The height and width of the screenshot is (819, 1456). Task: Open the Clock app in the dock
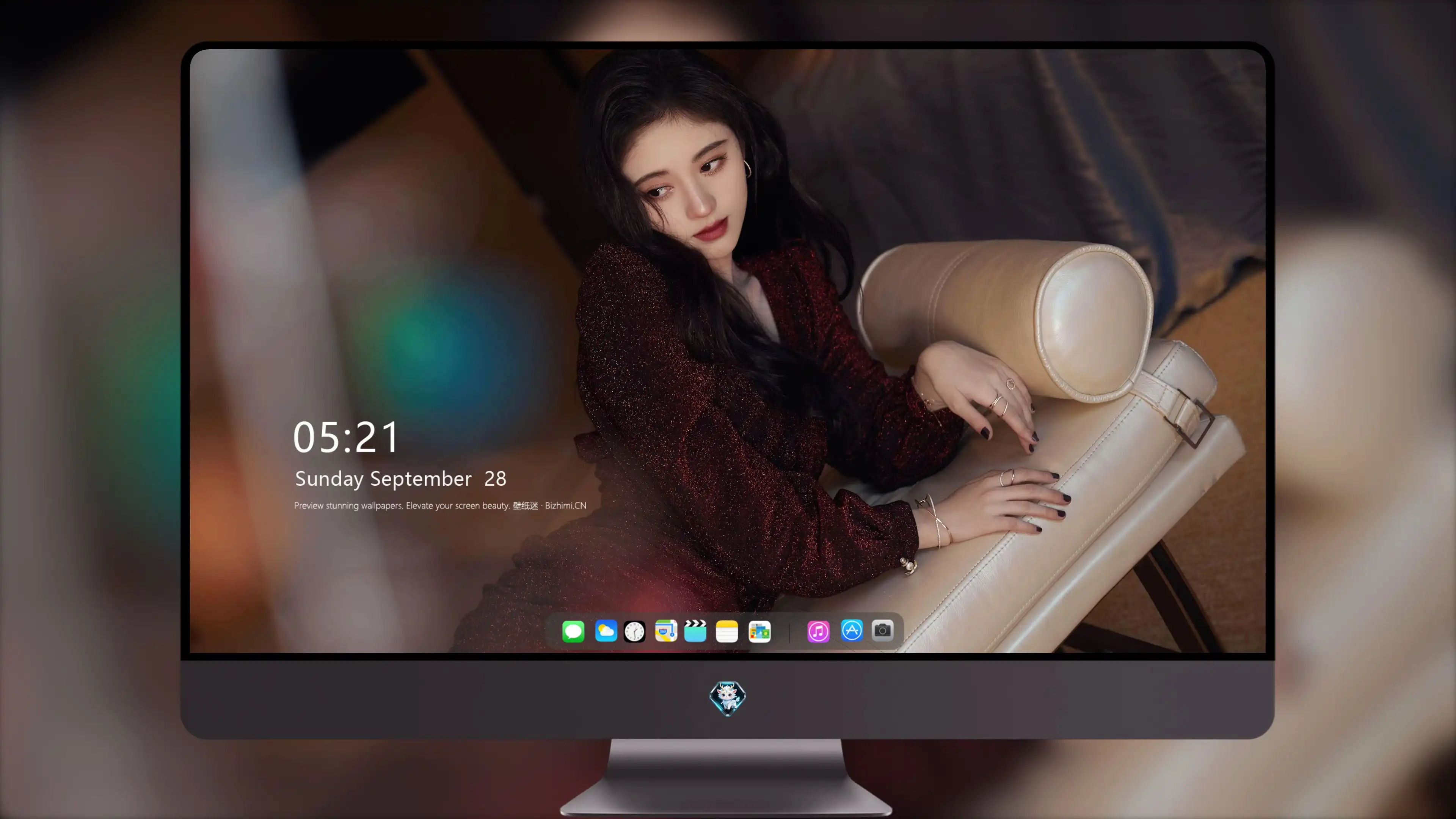[634, 631]
